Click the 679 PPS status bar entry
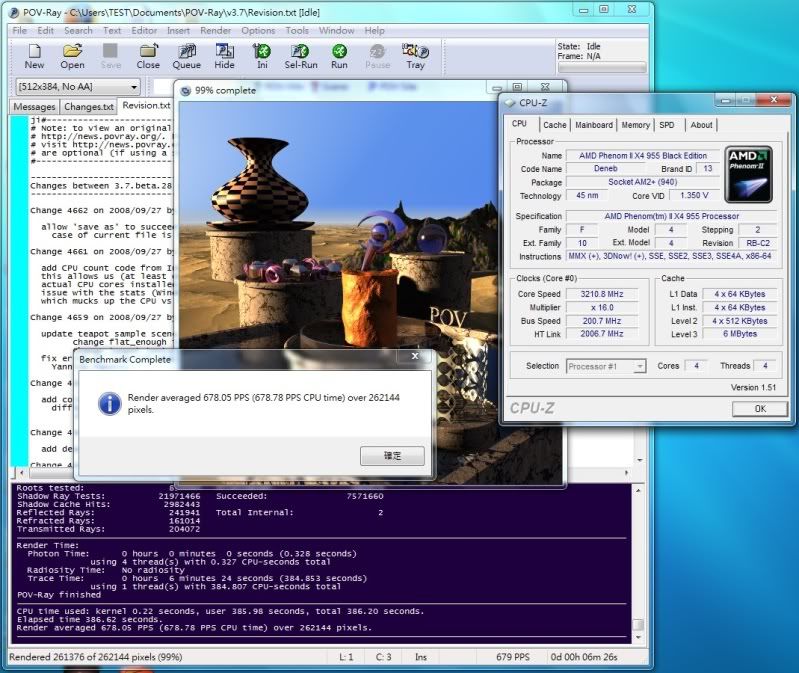Viewport: 799px width, 673px height. [513, 657]
